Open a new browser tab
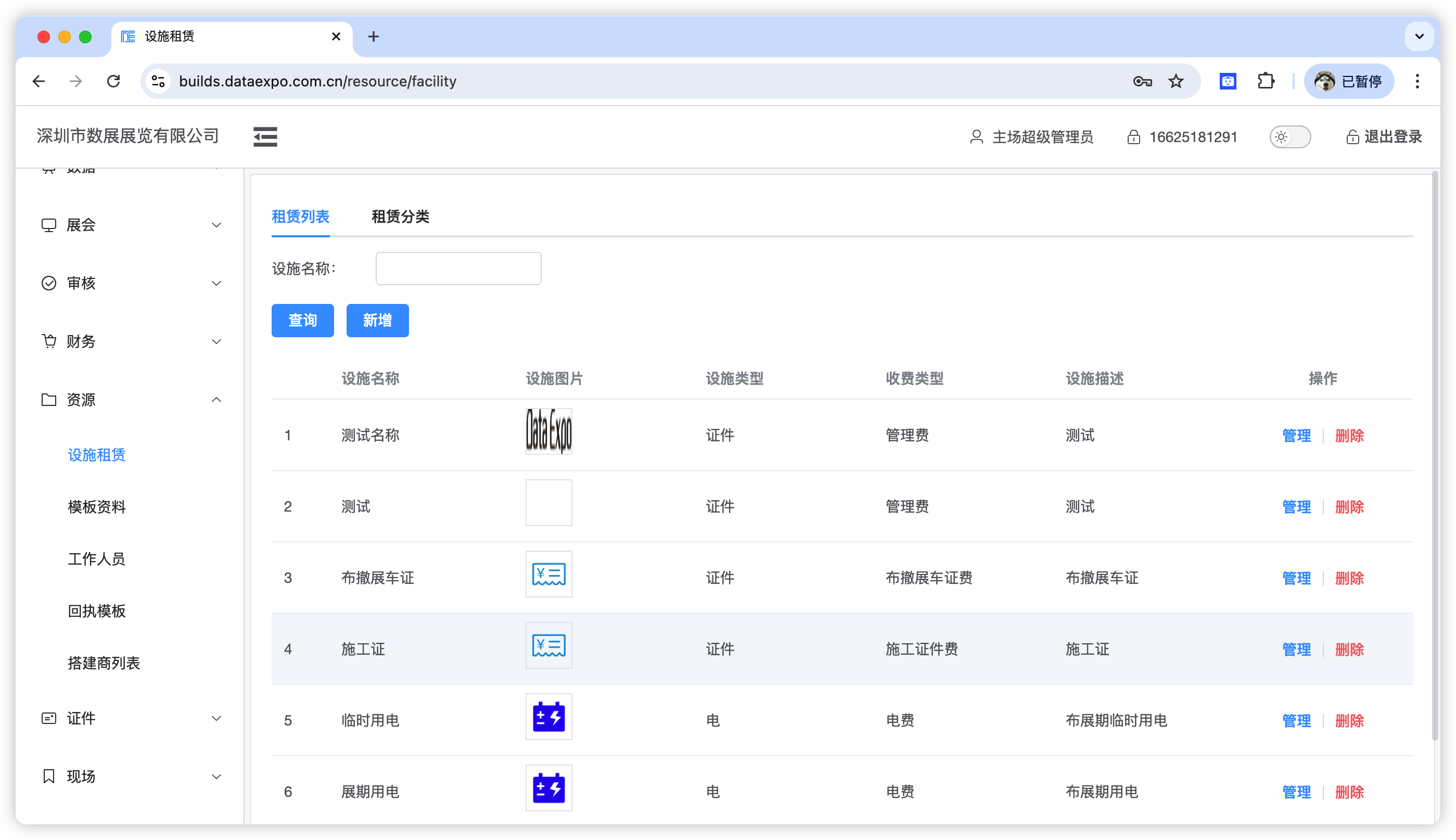The height and width of the screenshot is (840, 1456). pos(373,37)
